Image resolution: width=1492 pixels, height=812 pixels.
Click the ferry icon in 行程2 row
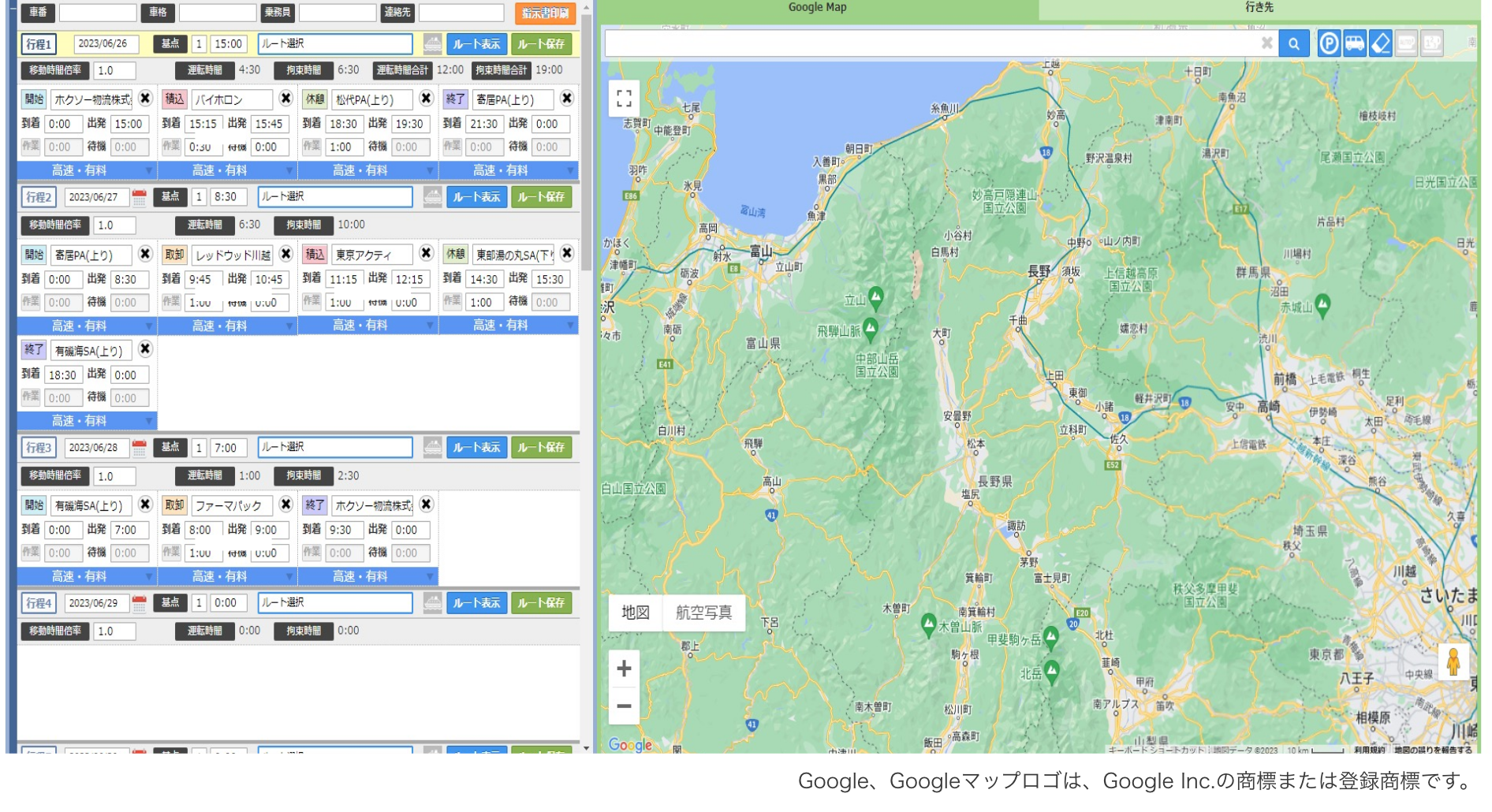click(x=432, y=197)
